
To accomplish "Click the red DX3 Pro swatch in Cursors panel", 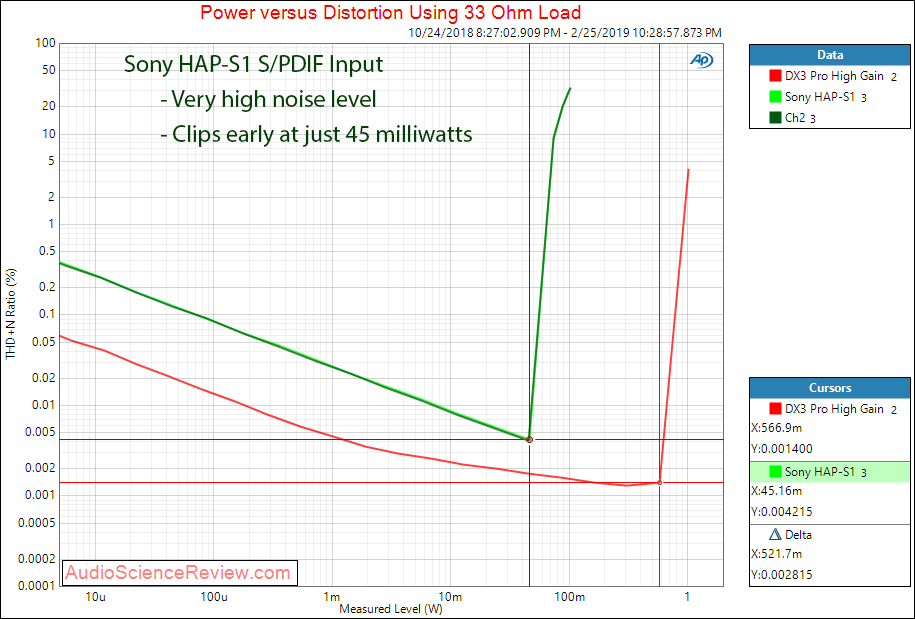I will (775, 409).
